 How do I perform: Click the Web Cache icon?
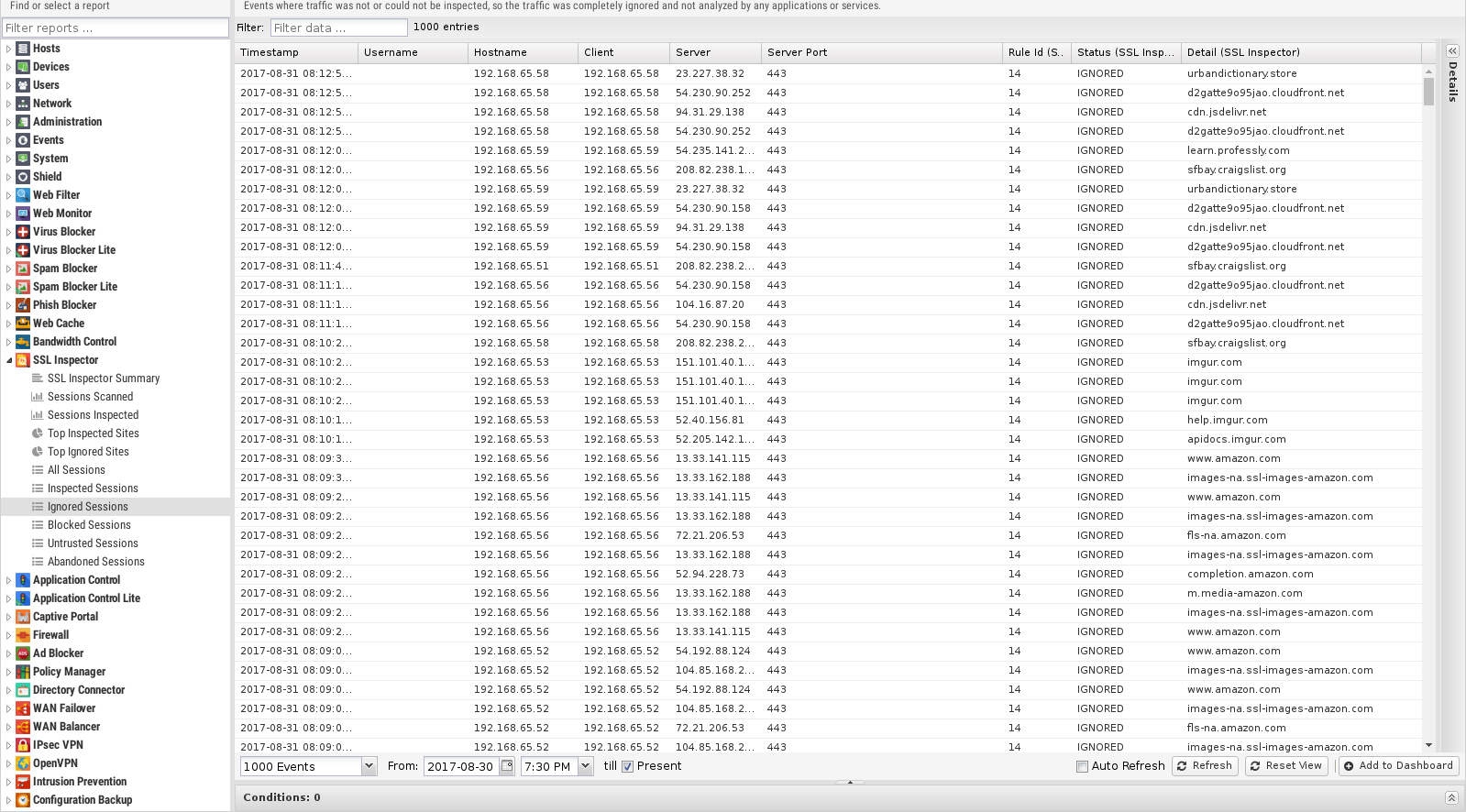click(23, 324)
